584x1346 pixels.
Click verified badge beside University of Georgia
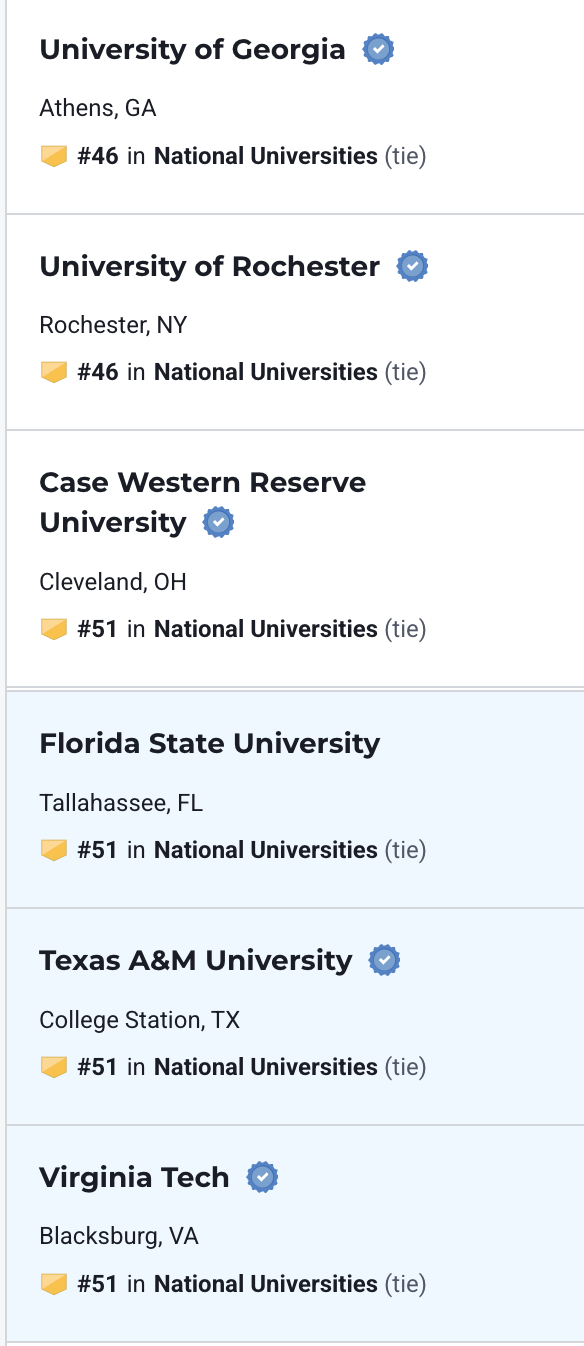(378, 49)
